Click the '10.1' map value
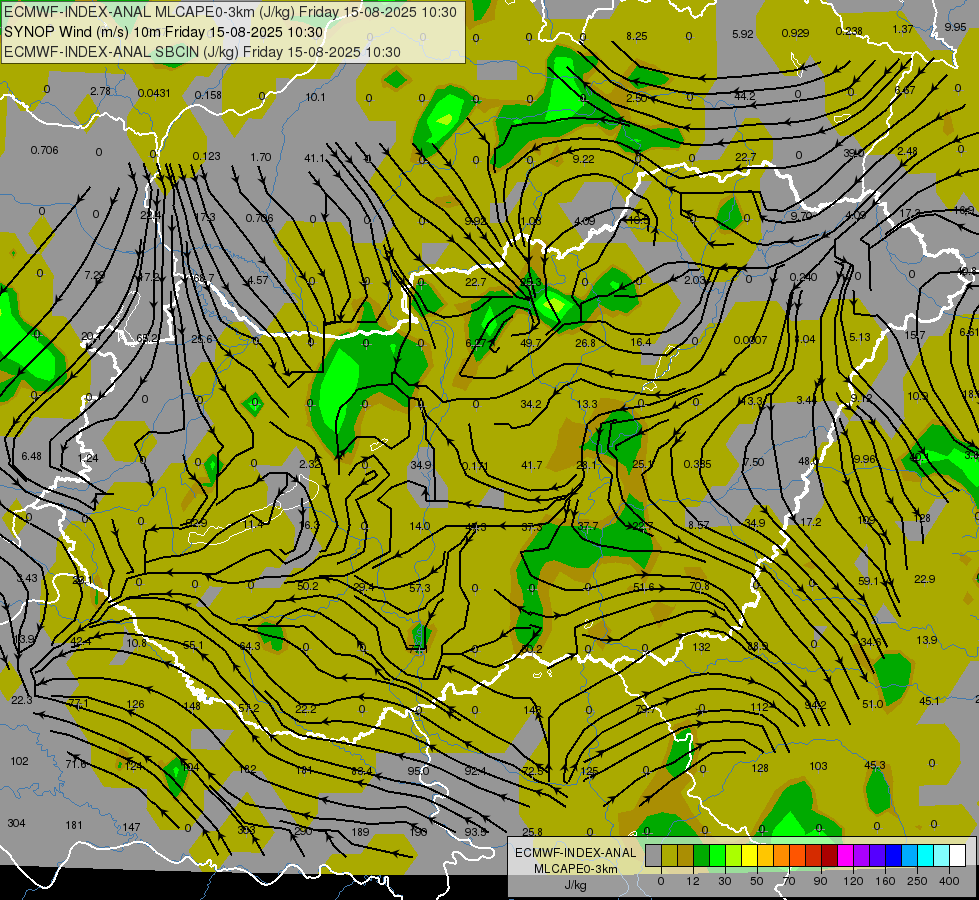 (x=315, y=97)
